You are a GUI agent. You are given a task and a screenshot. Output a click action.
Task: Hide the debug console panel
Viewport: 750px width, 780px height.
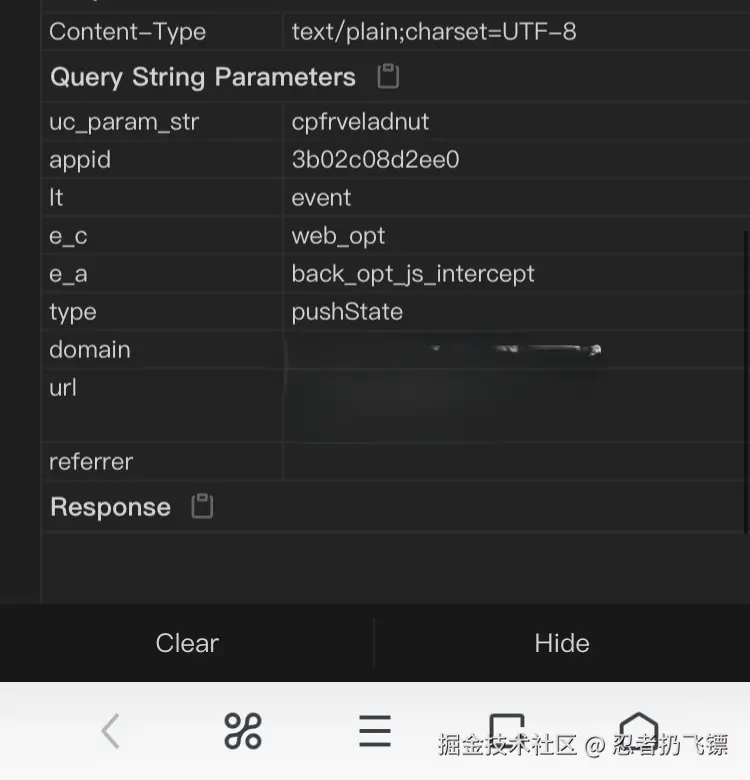click(562, 643)
